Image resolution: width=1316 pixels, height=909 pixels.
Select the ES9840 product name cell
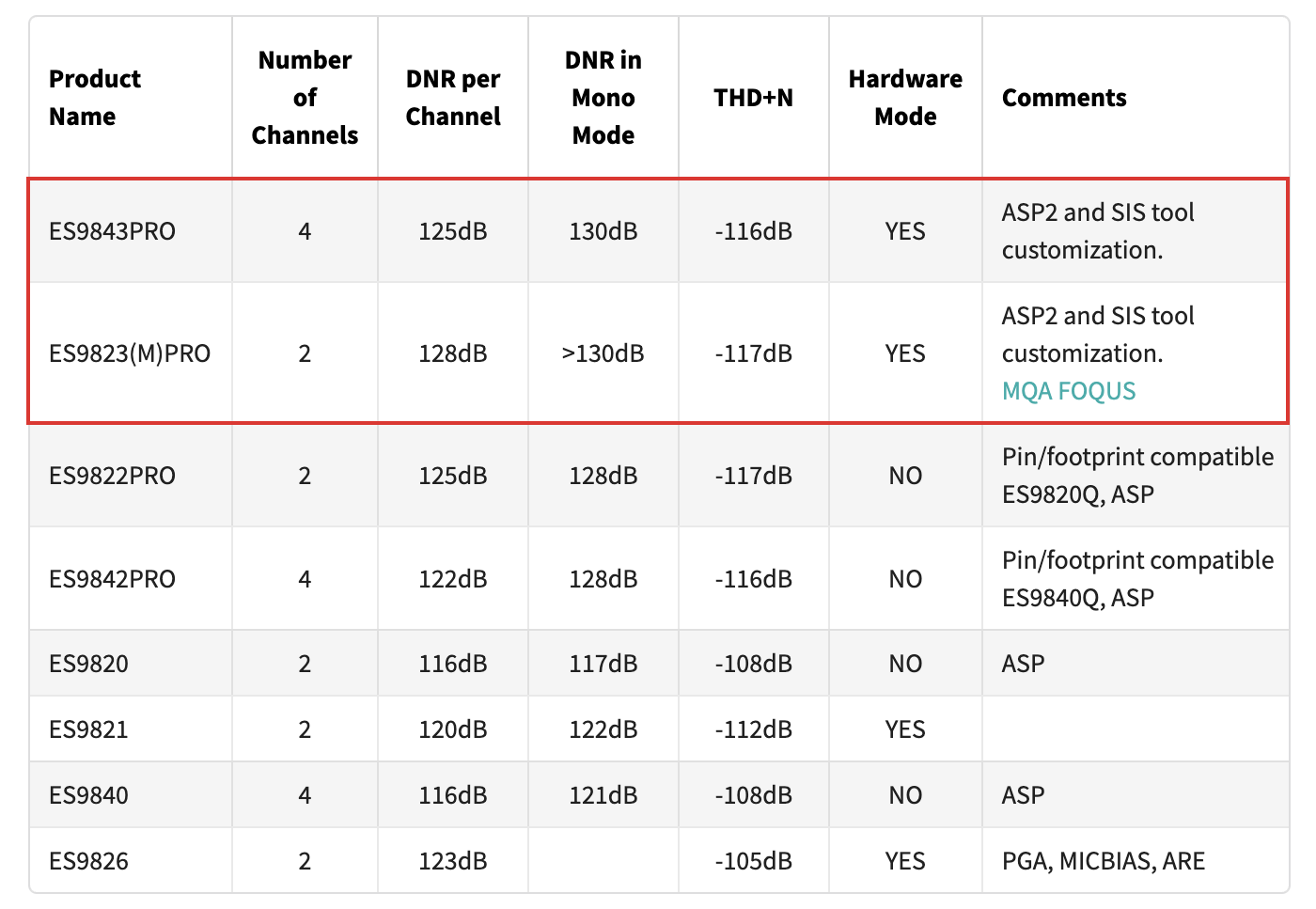88,795
